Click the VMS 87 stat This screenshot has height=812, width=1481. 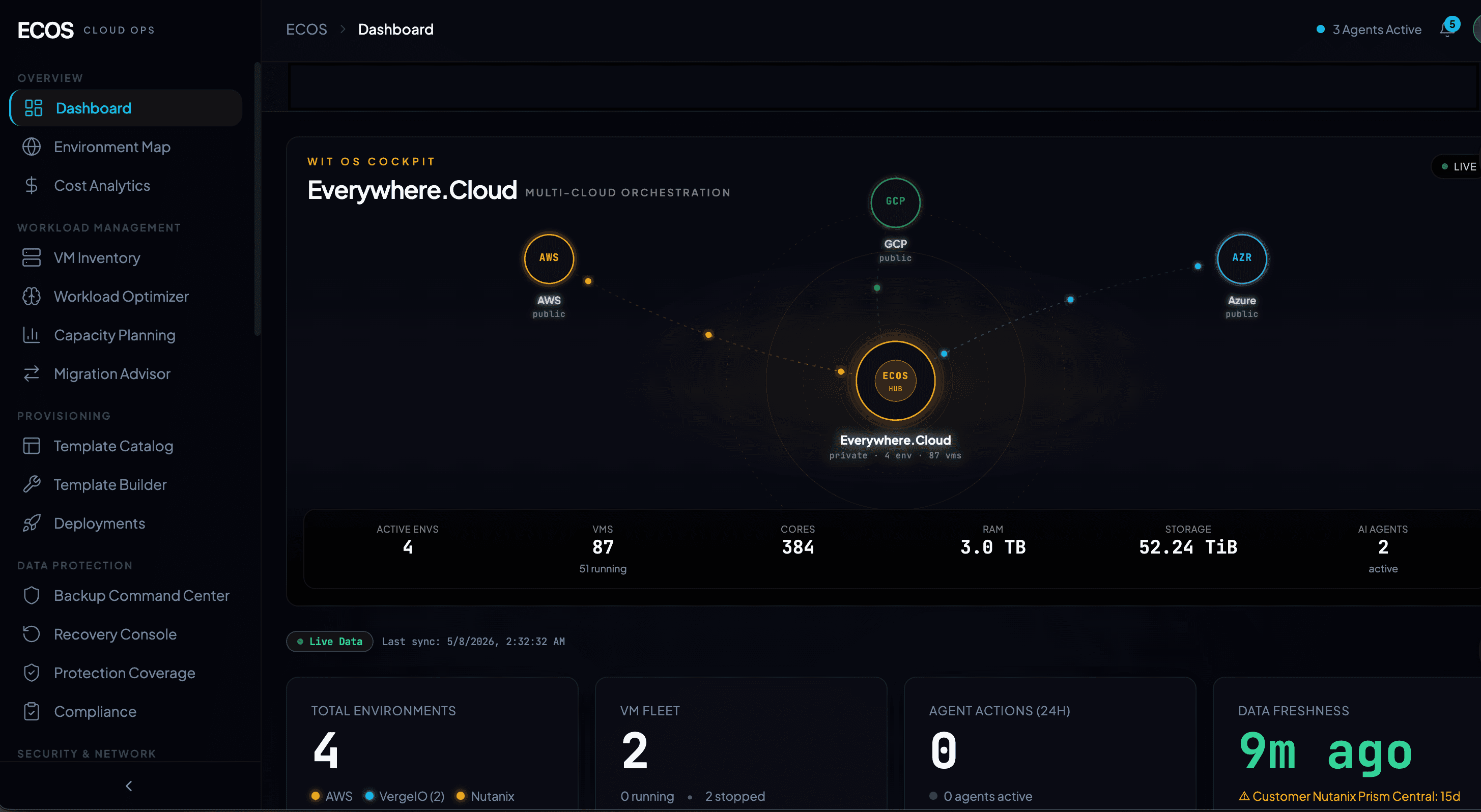coord(603,548)
